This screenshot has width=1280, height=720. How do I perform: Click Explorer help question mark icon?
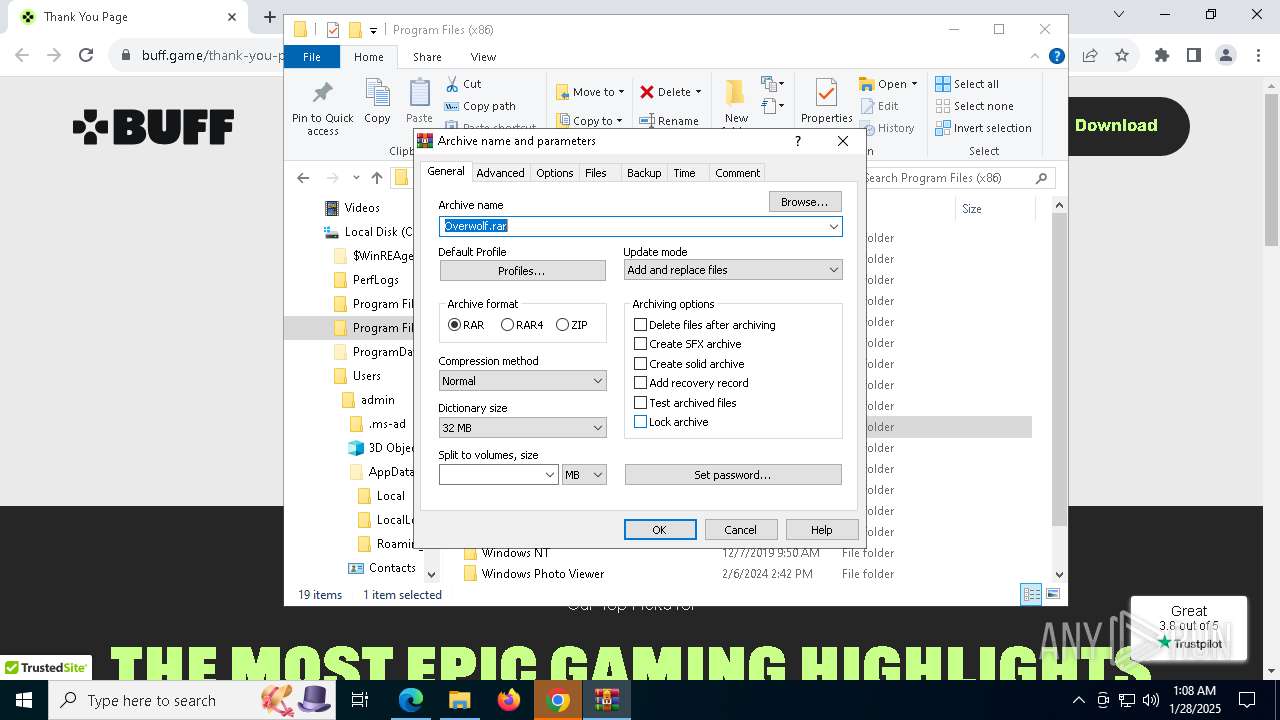(x=1056, y=56)
